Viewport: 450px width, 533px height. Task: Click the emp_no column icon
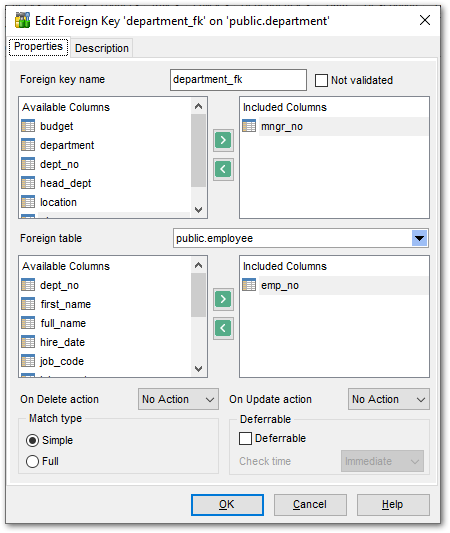point(249,285)
